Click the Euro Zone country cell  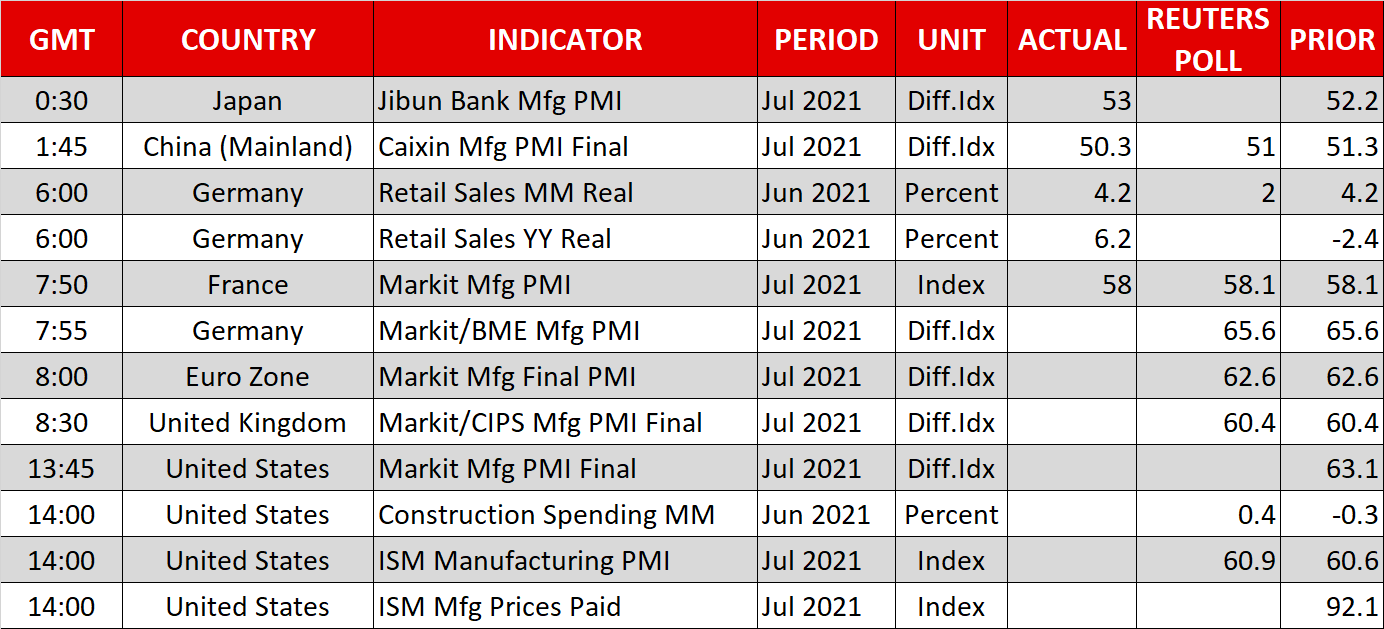coord(248,377)
